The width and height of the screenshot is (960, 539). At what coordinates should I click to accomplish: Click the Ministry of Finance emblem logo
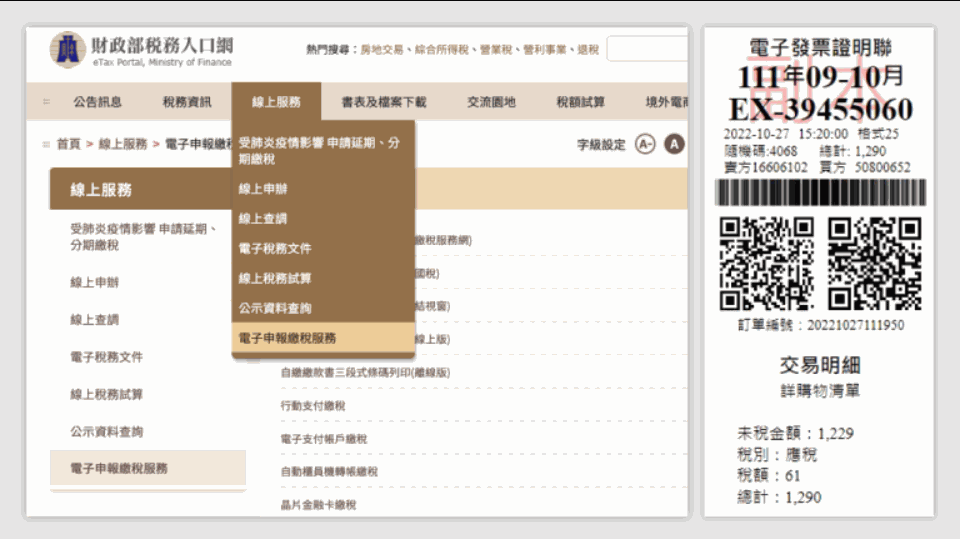tap(67, 50)
